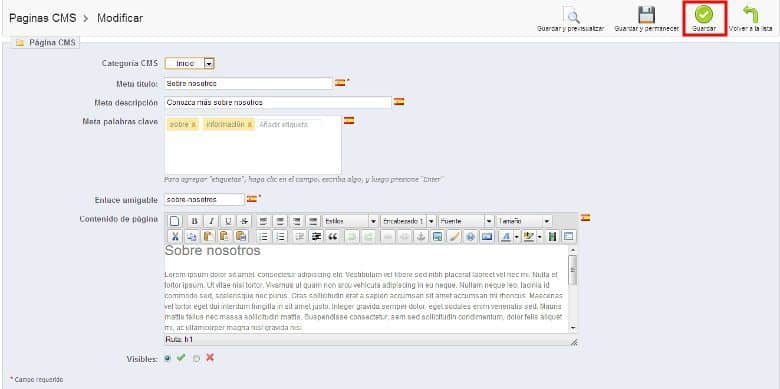Click the Meta descripción input field
The width and height of the screenshot is (780, 389).
click(x=278, y=102)
